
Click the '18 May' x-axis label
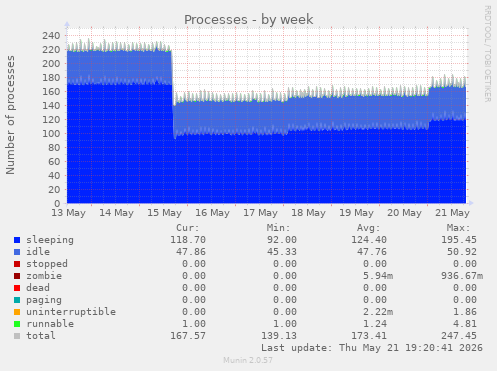click(x=308, y=213)
